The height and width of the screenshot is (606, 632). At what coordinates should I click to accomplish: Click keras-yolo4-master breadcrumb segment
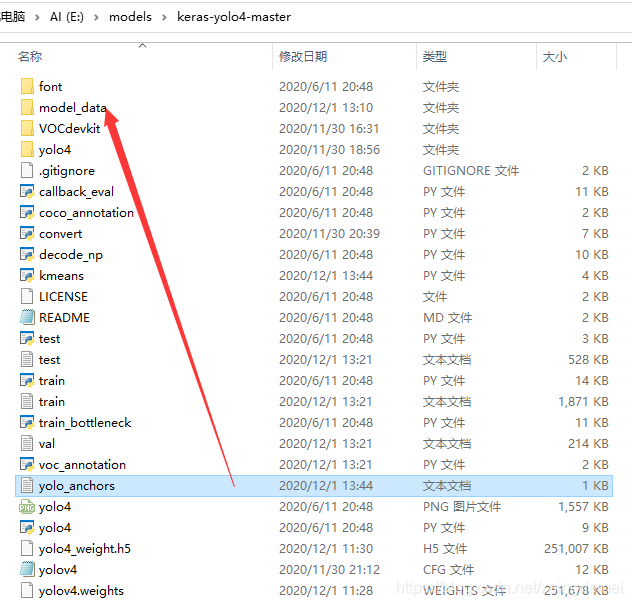point(234,17)
